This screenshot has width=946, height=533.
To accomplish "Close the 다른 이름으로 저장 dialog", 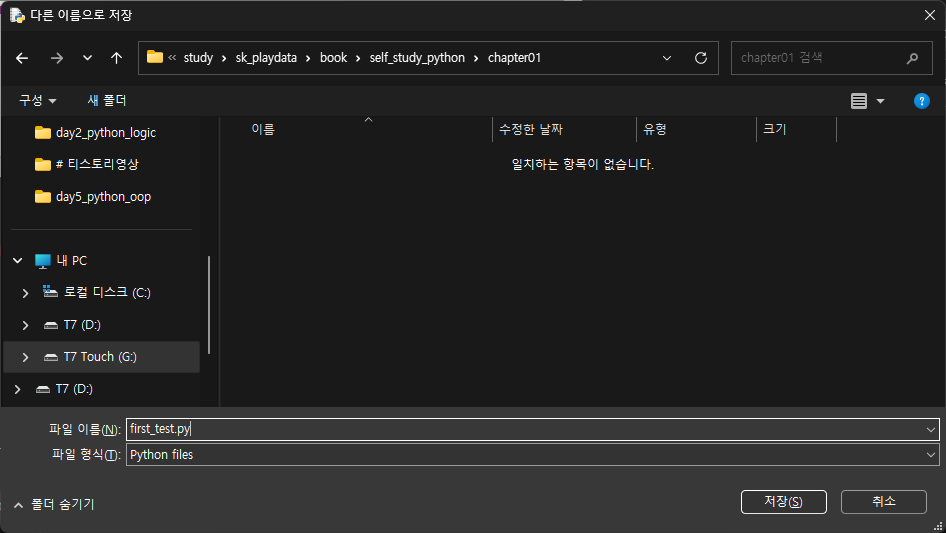I will 930,15.
